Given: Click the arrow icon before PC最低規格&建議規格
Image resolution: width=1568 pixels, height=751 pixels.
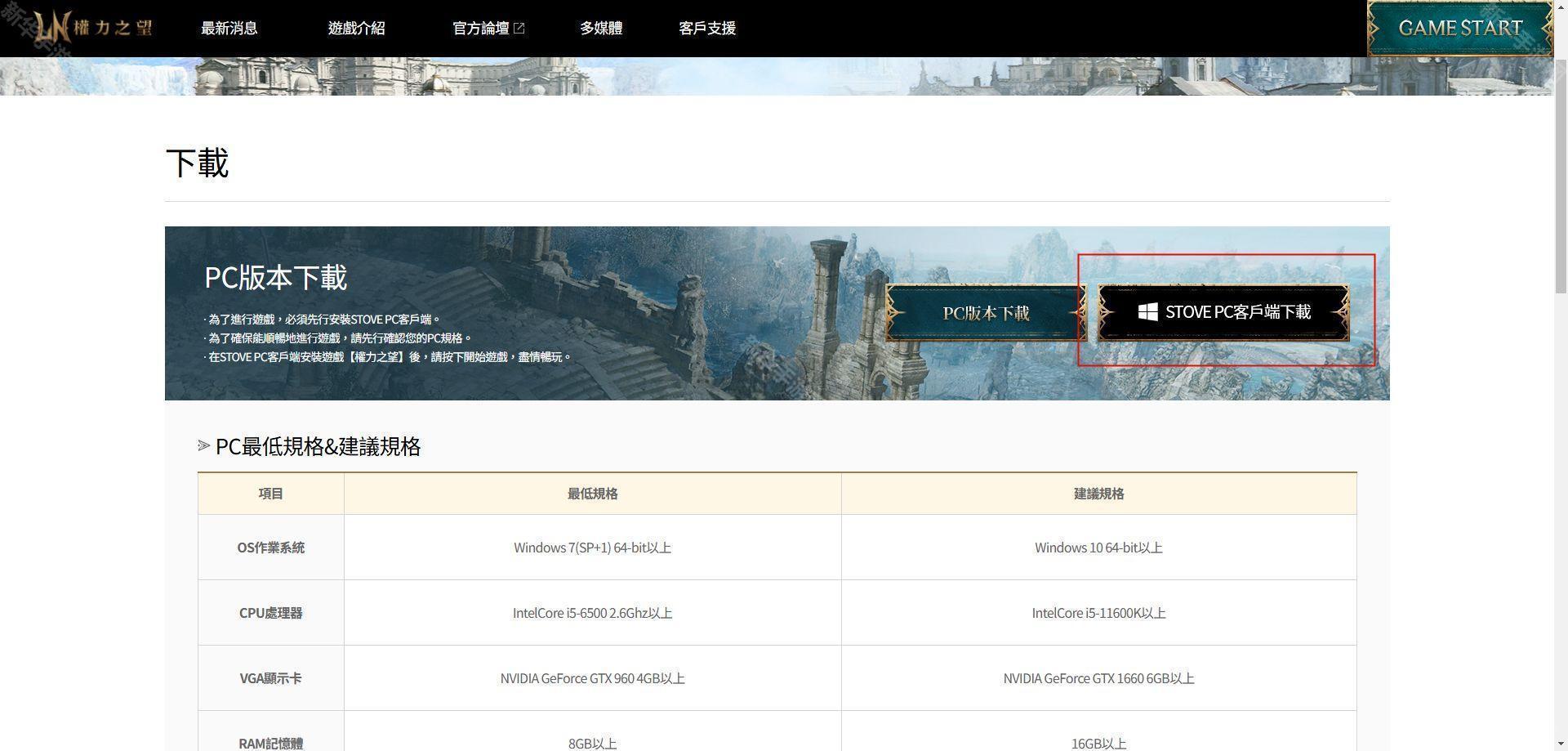Looking at the screenshot, I should [204, 446].
